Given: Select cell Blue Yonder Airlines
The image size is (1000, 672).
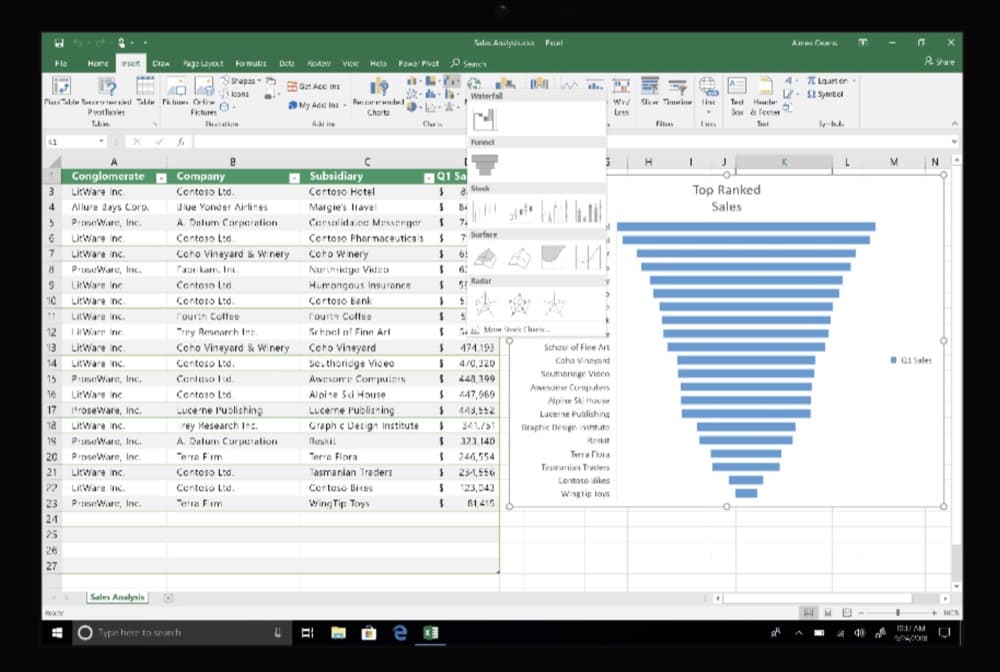Looking at the screenshot, I should pyautogui.click(x=233, y=207).
